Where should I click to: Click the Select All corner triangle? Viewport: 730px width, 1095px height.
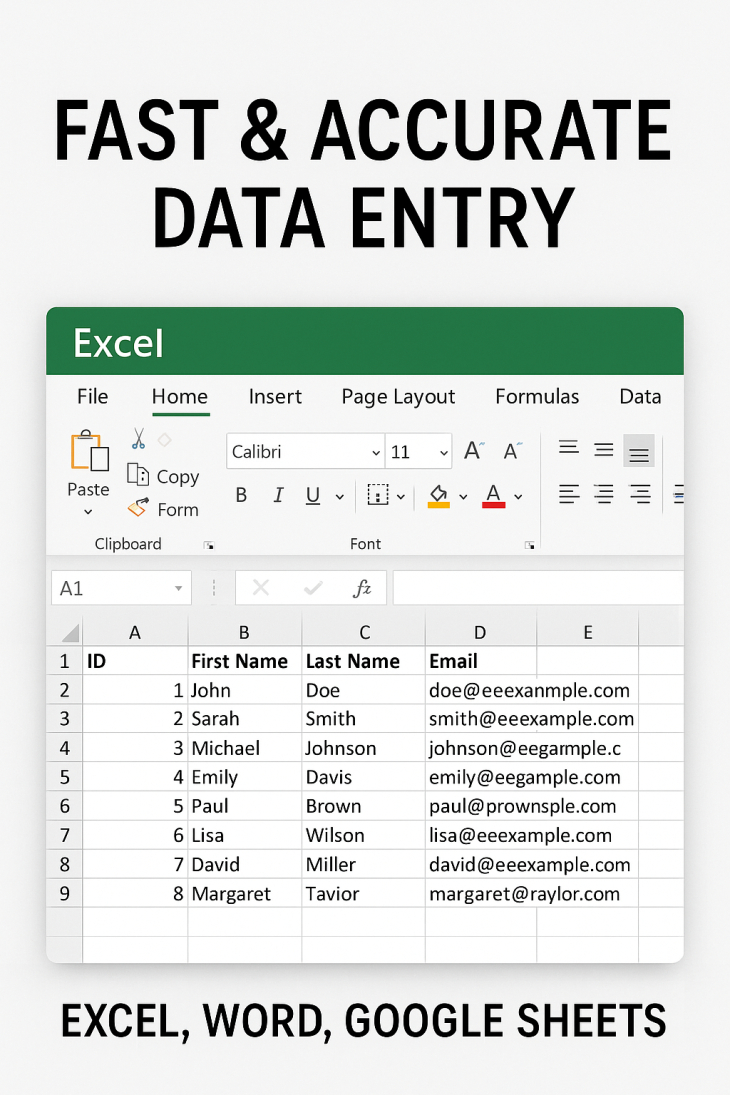pos(71,633)
